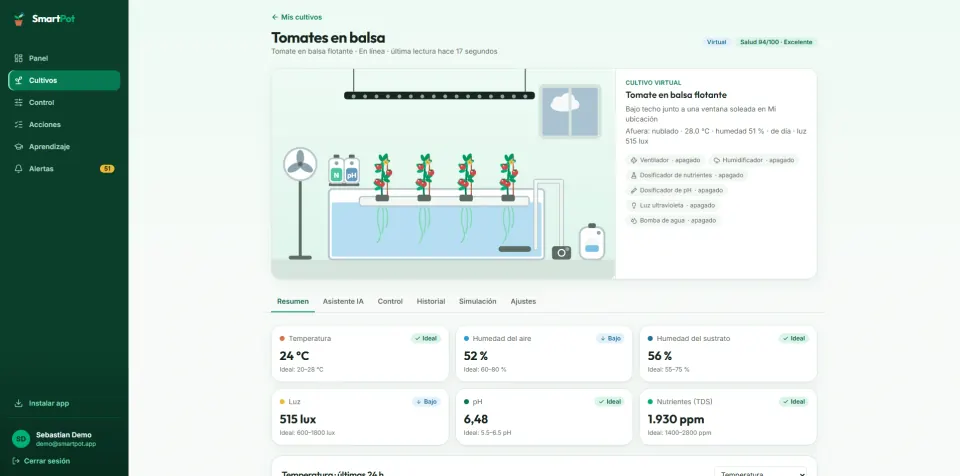
Task: Open the Control sidebar section
Action: 64,102
